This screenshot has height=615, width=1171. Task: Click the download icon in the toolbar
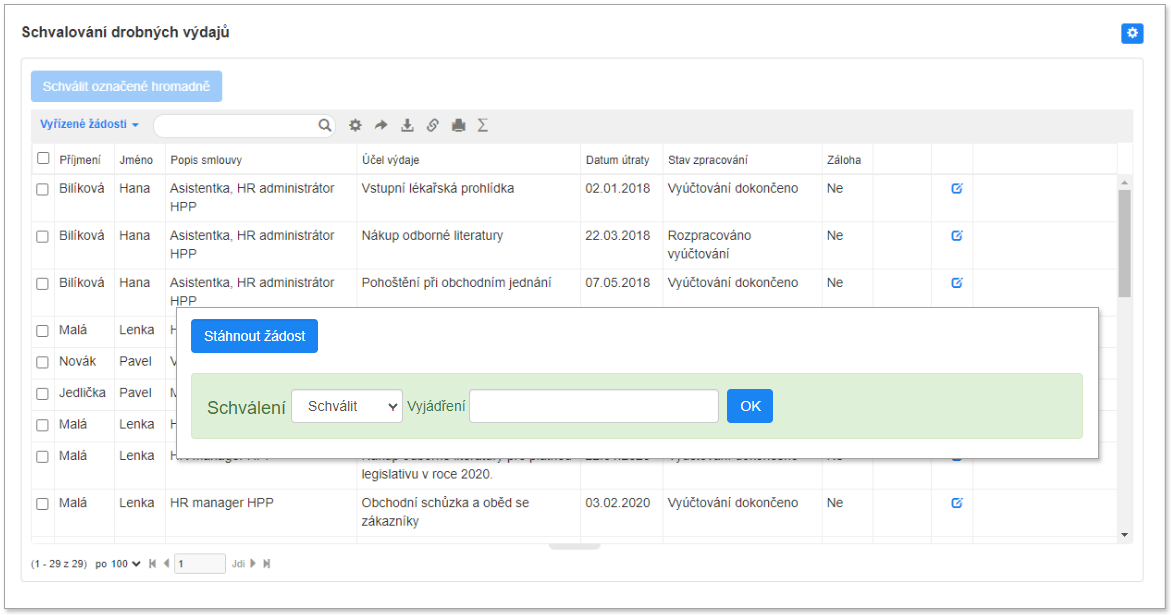[x=407, y=126]
